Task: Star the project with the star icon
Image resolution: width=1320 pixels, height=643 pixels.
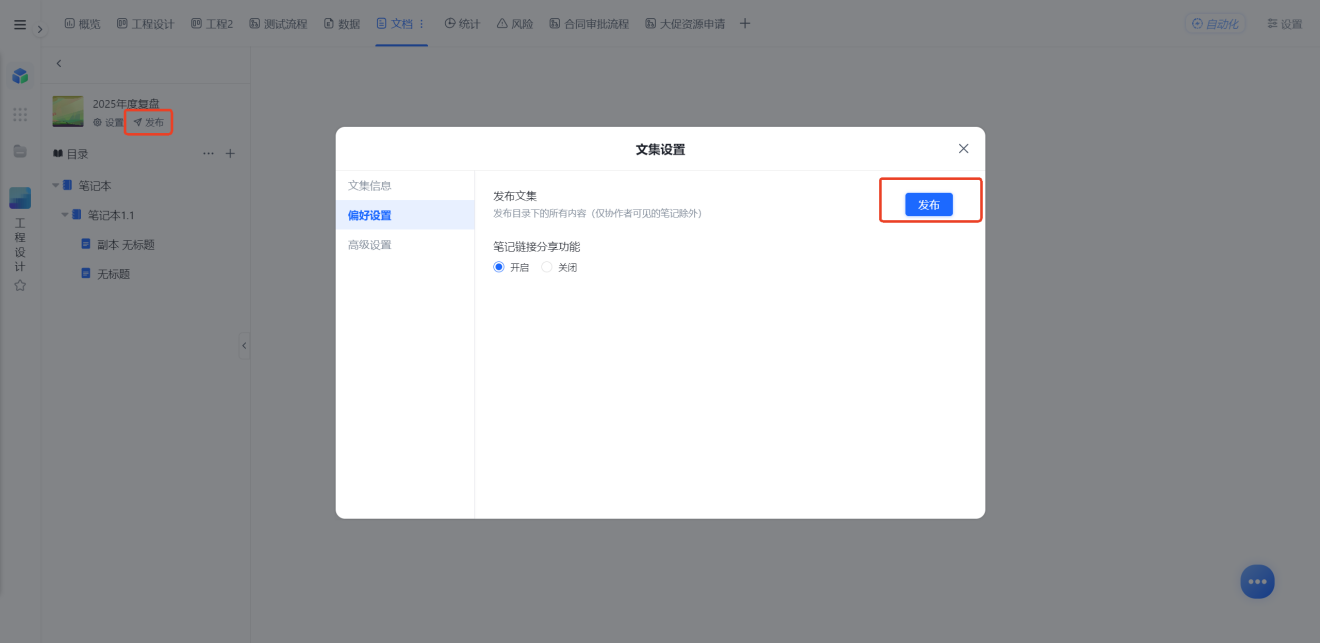Action: point(20,286)
